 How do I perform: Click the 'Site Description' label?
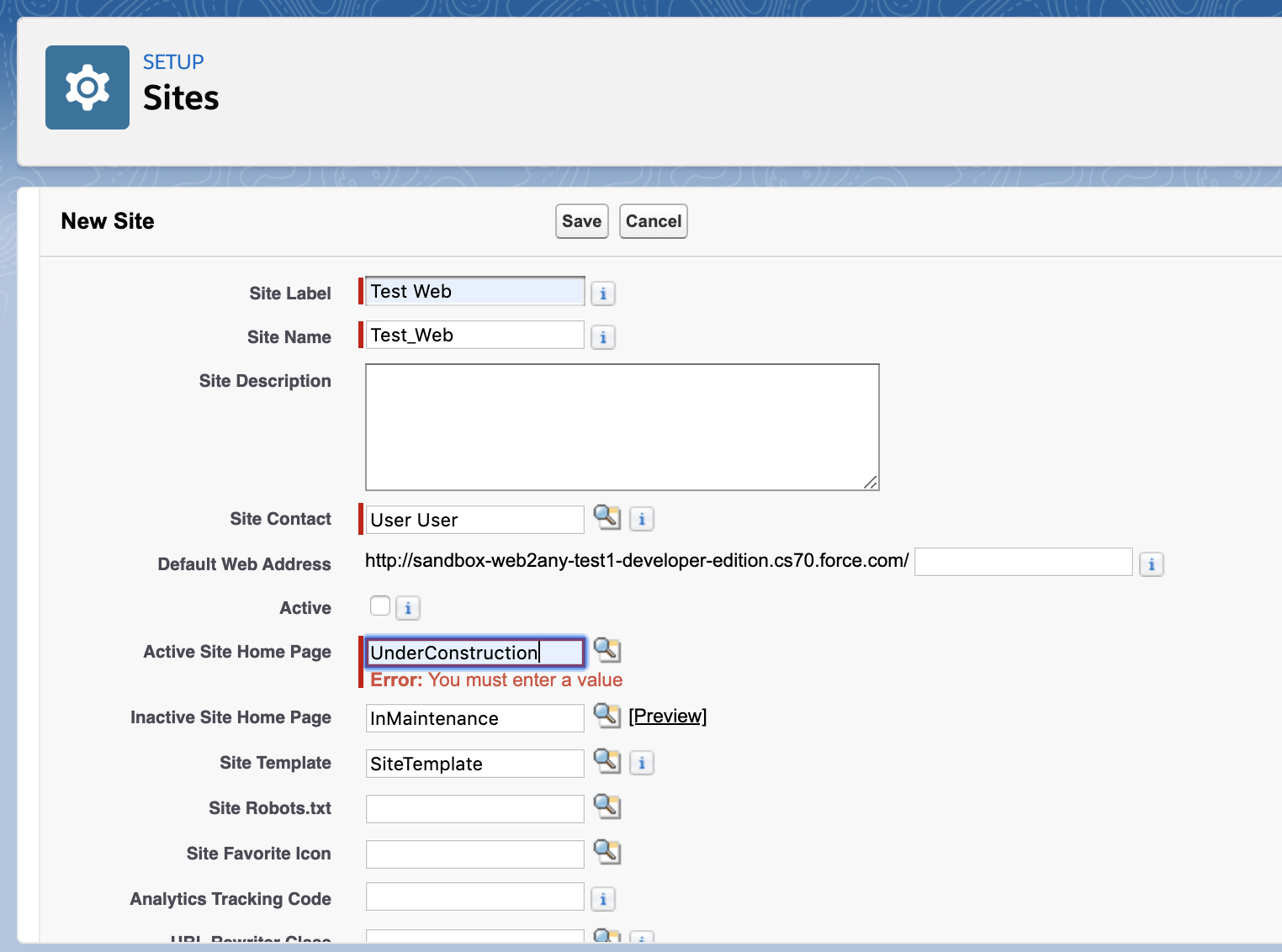[265, 381]
